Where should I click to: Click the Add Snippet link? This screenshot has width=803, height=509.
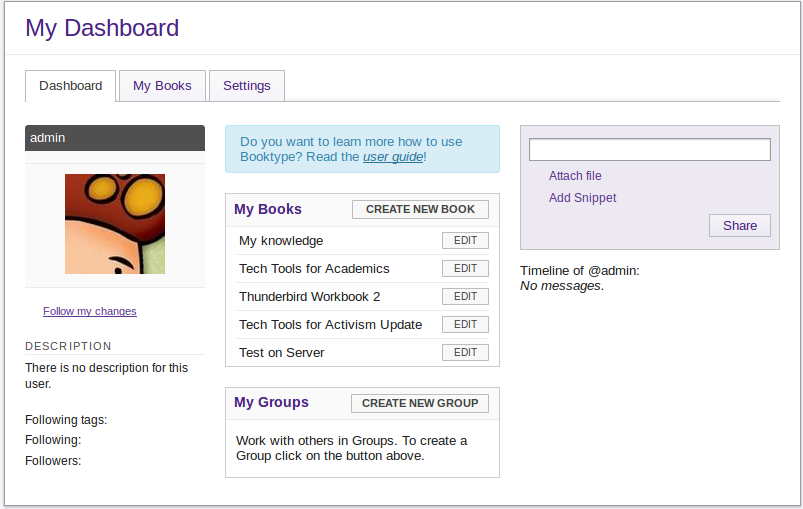point(582,198)
